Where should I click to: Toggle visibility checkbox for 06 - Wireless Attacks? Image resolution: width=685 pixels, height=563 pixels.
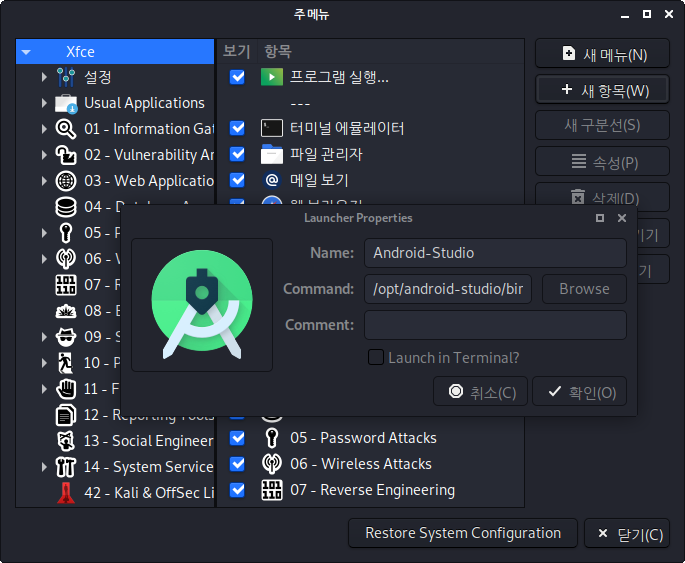point(237,464)
